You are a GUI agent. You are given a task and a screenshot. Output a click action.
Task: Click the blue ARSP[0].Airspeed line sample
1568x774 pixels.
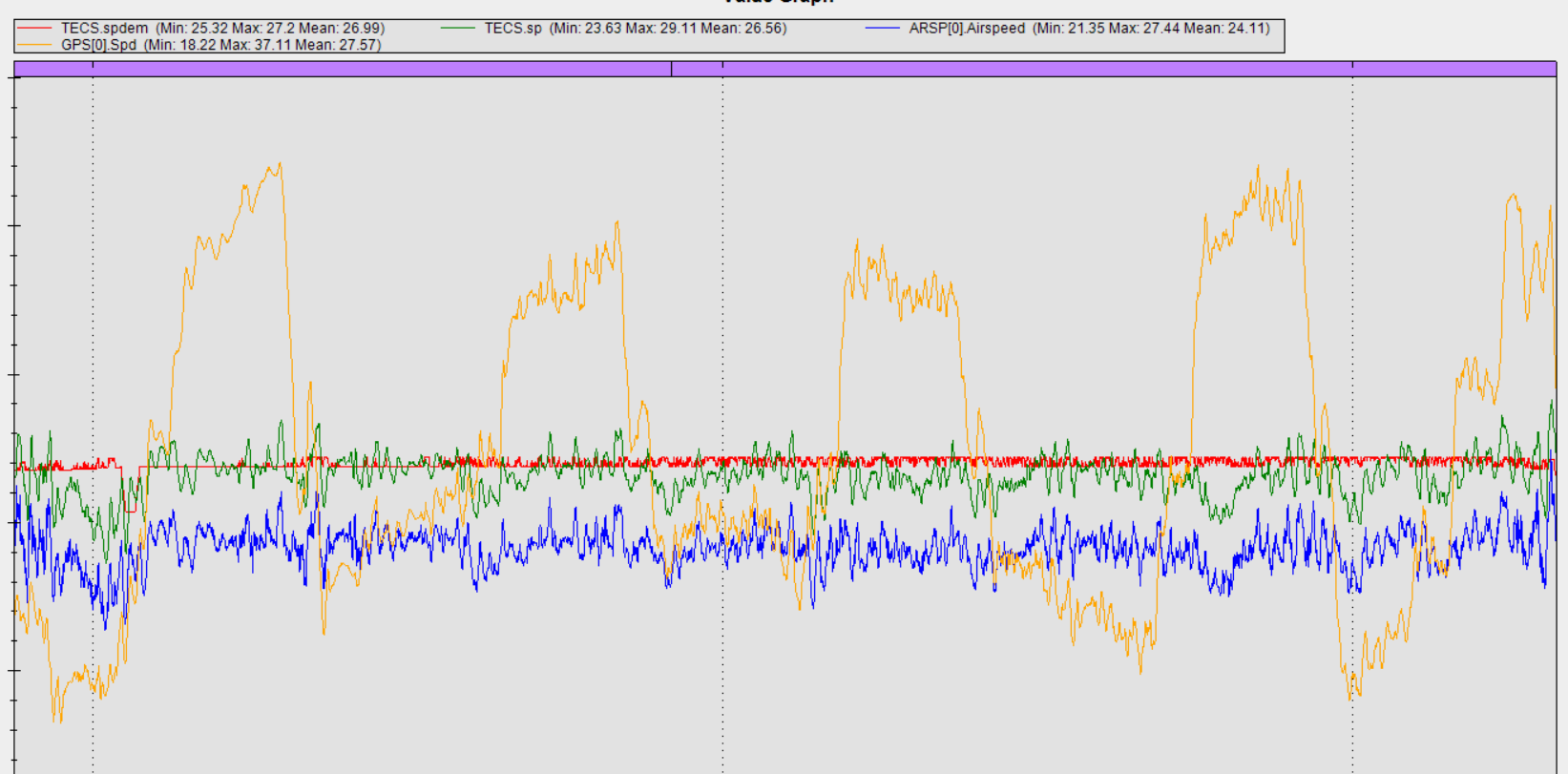(883, 29)
